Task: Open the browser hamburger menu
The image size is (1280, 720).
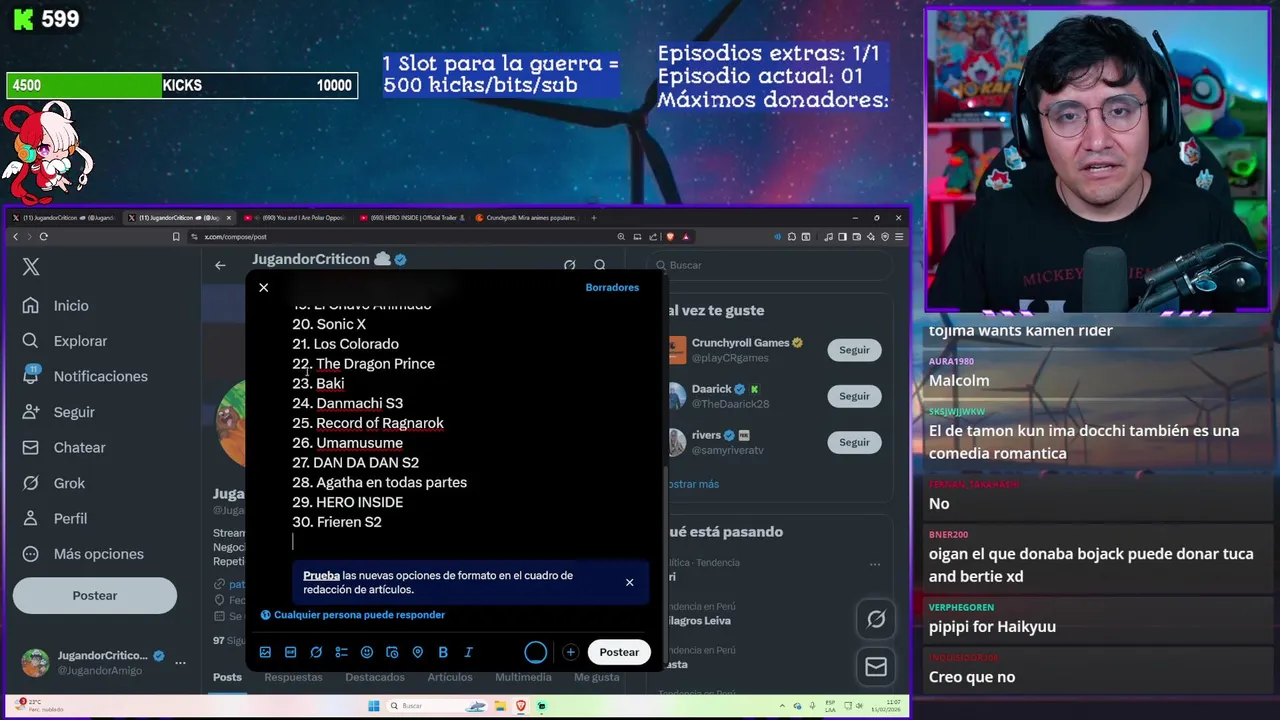Action: coord(899,237)
